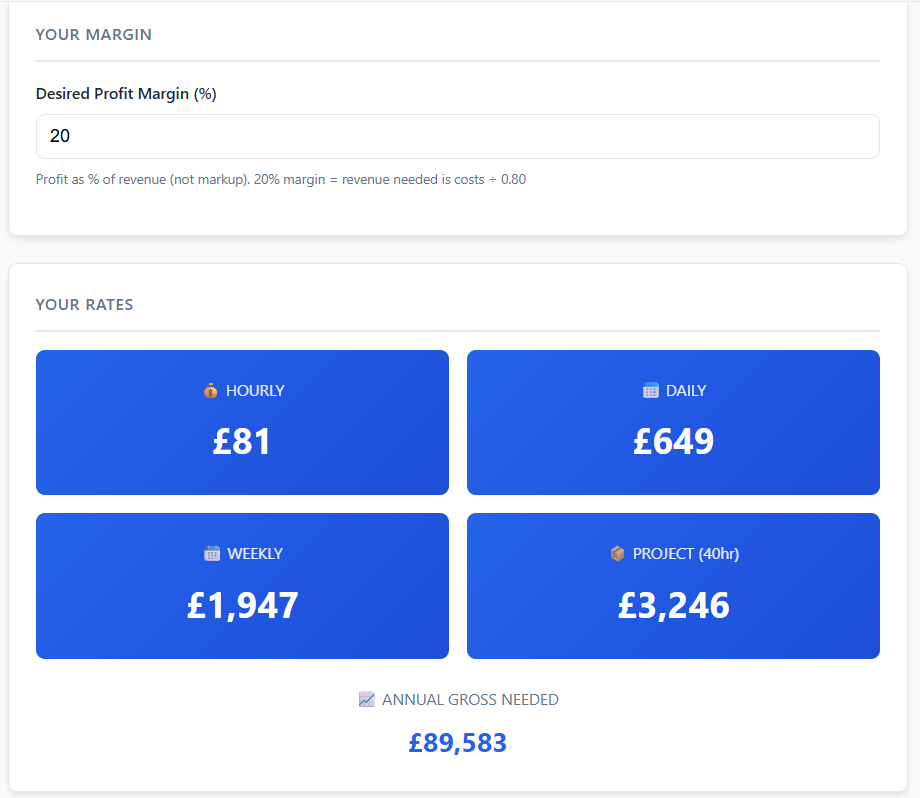Click the money bag icon beside Hourly

[209, 391]
